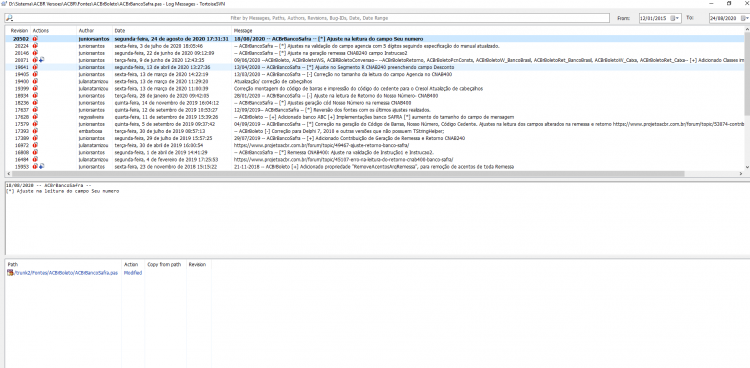
Task: Click the added action icon for revision 20071
Action: pyautogui.click(x=42, y=60)
